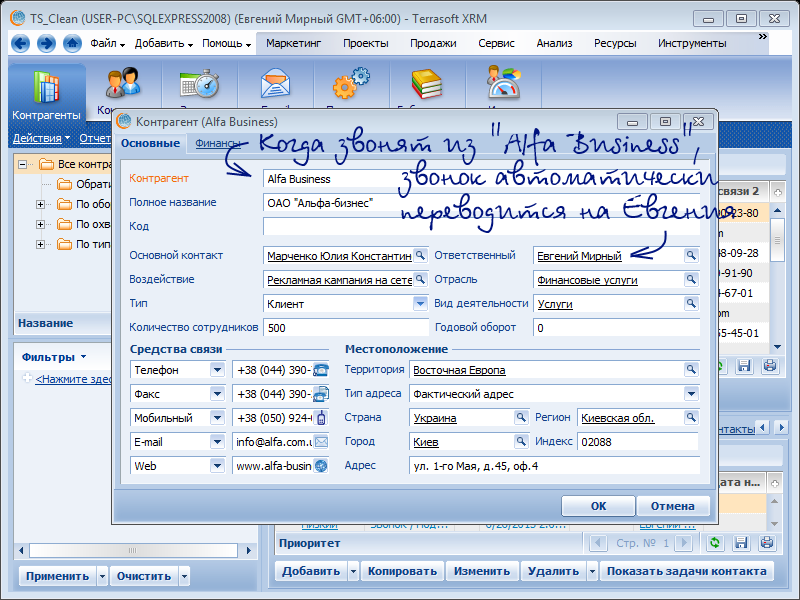The width and height of the screenshot is (800, 600).
Task: Open Web communication type dropdown
Action: pos(217,465)
